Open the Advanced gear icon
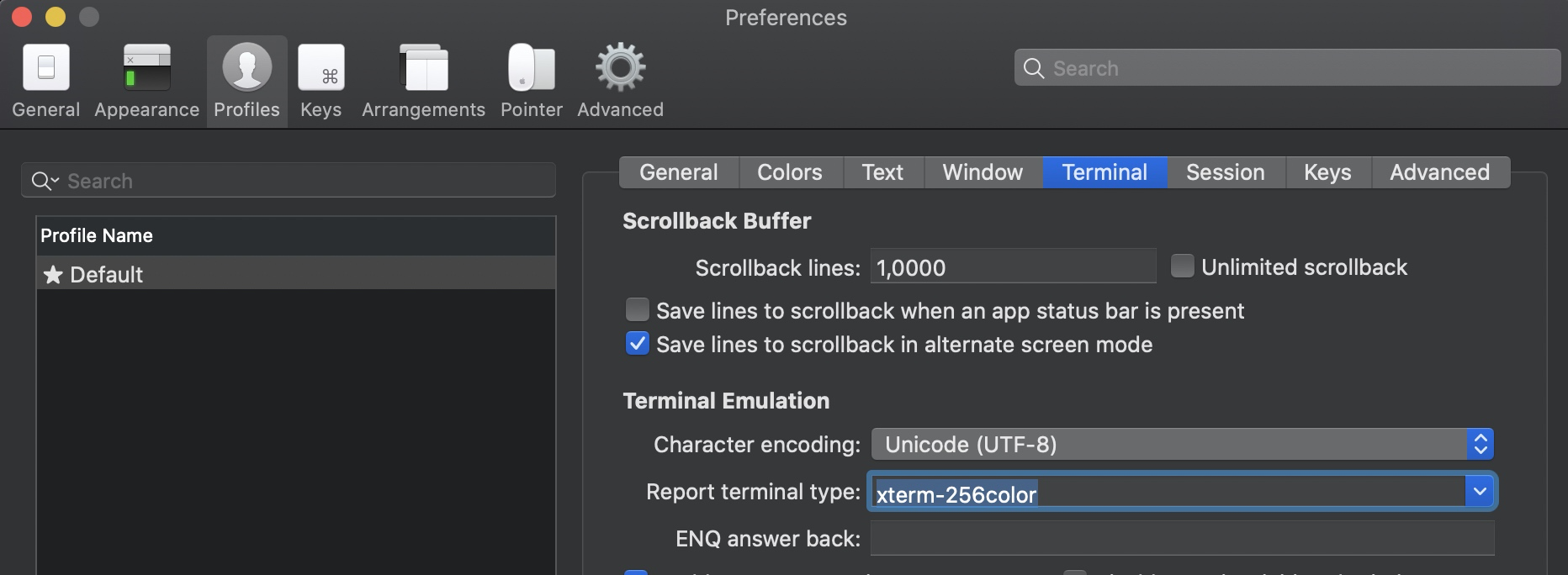 click(621, 68)
